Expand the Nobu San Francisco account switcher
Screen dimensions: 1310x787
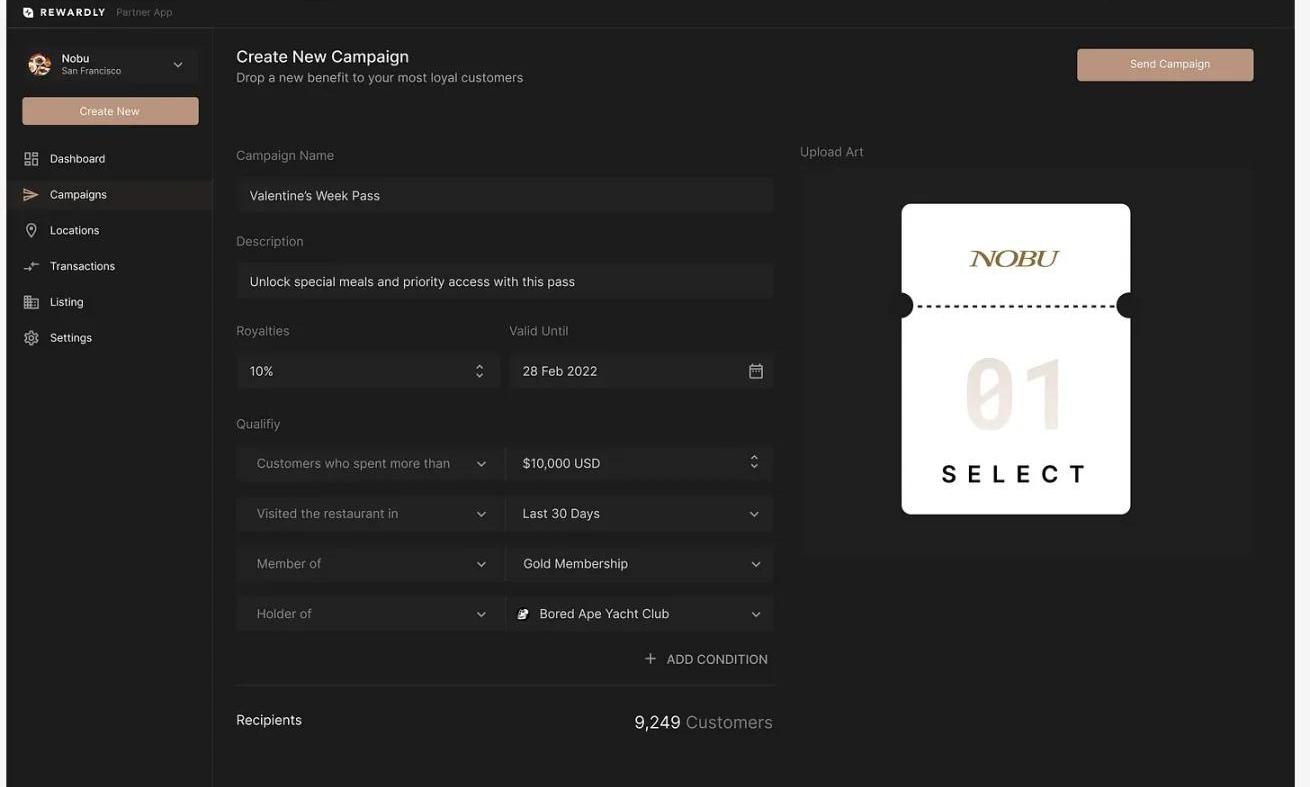(178, 65)
